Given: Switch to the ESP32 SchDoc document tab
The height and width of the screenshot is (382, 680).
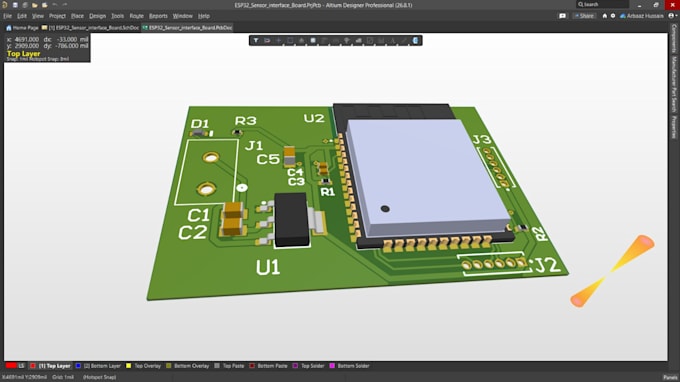Looking at the screenshot, I should pyautogui.click(x=90, y=27).
